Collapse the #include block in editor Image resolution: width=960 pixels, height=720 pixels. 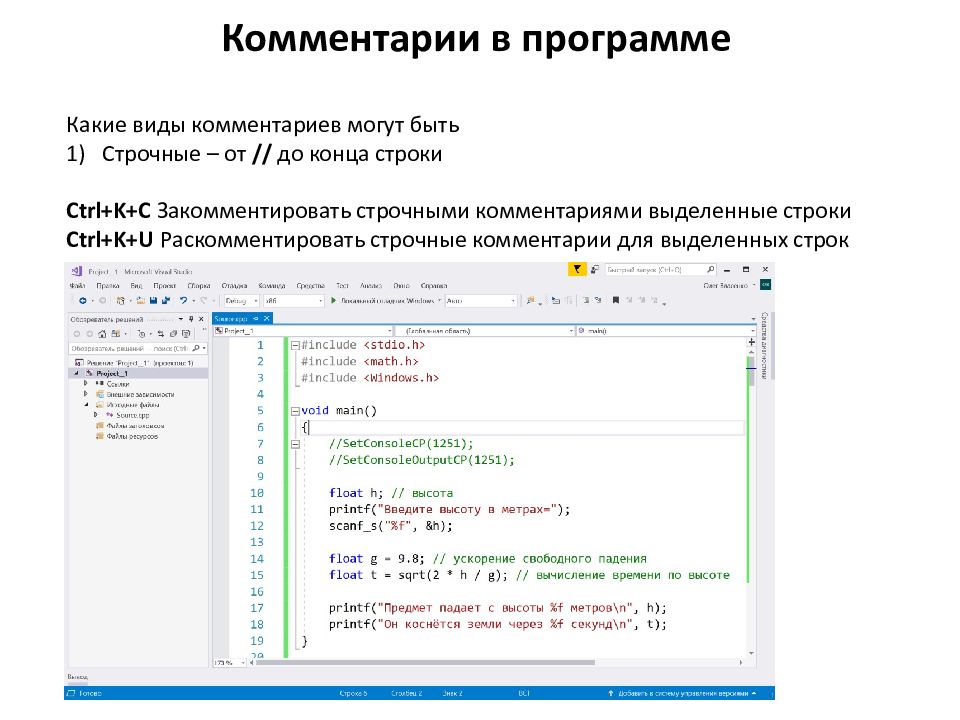294,345
